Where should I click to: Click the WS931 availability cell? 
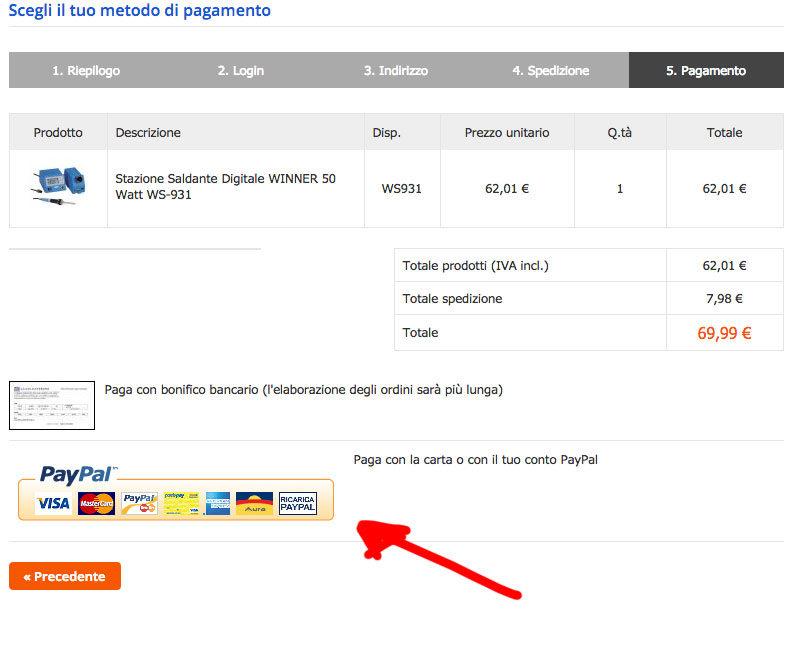click(402, 189)
